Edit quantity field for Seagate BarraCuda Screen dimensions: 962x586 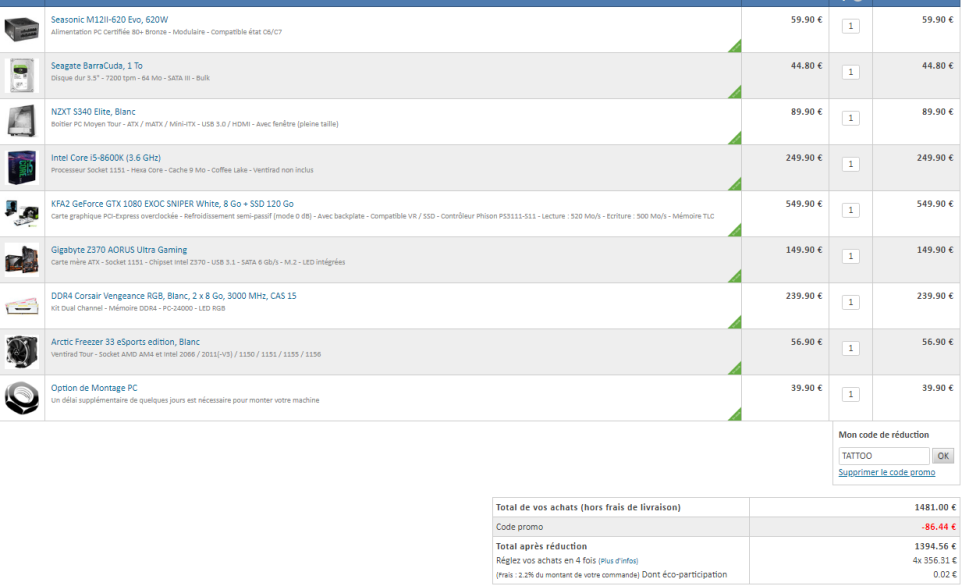click(850, 72)
